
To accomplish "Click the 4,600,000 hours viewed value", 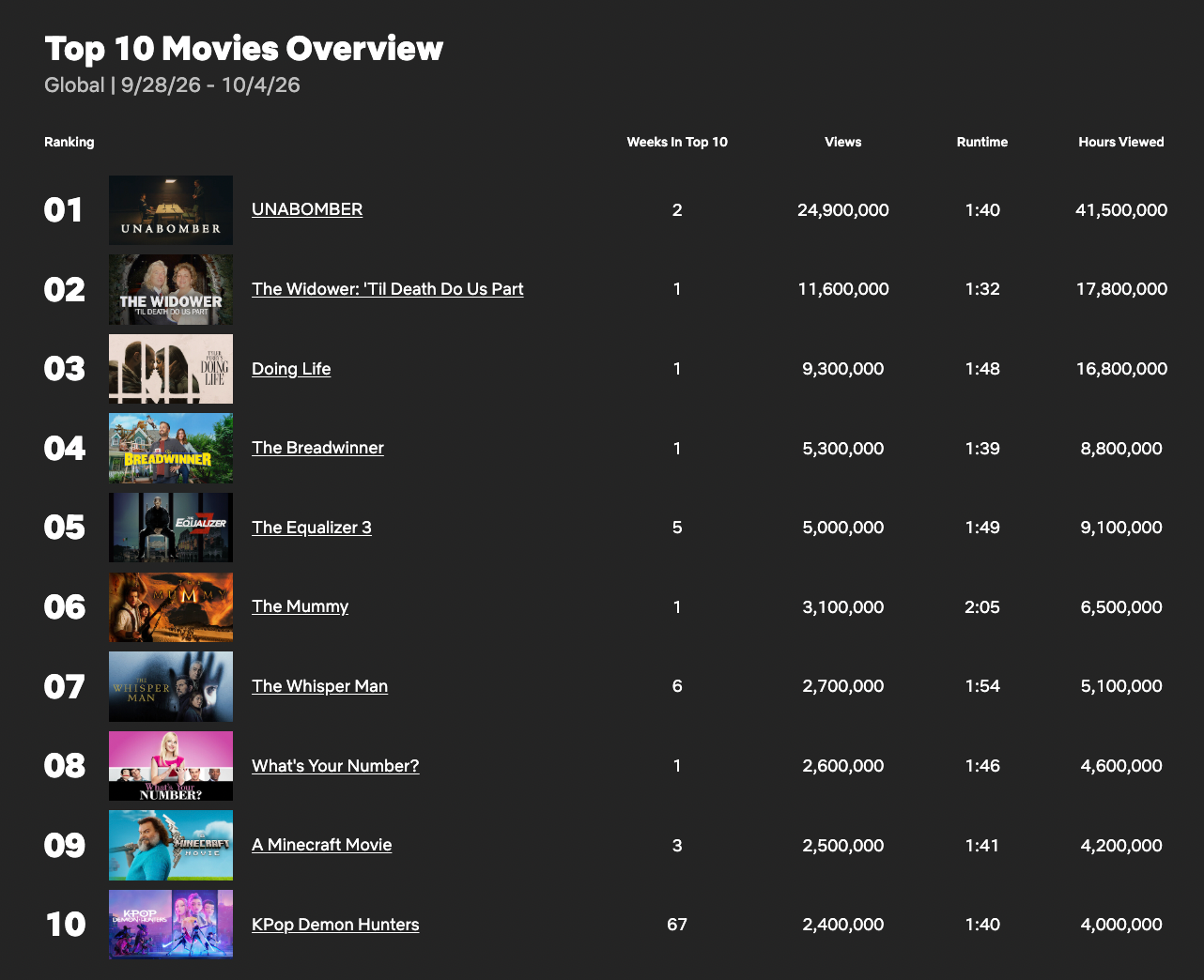I will 1121,766.
